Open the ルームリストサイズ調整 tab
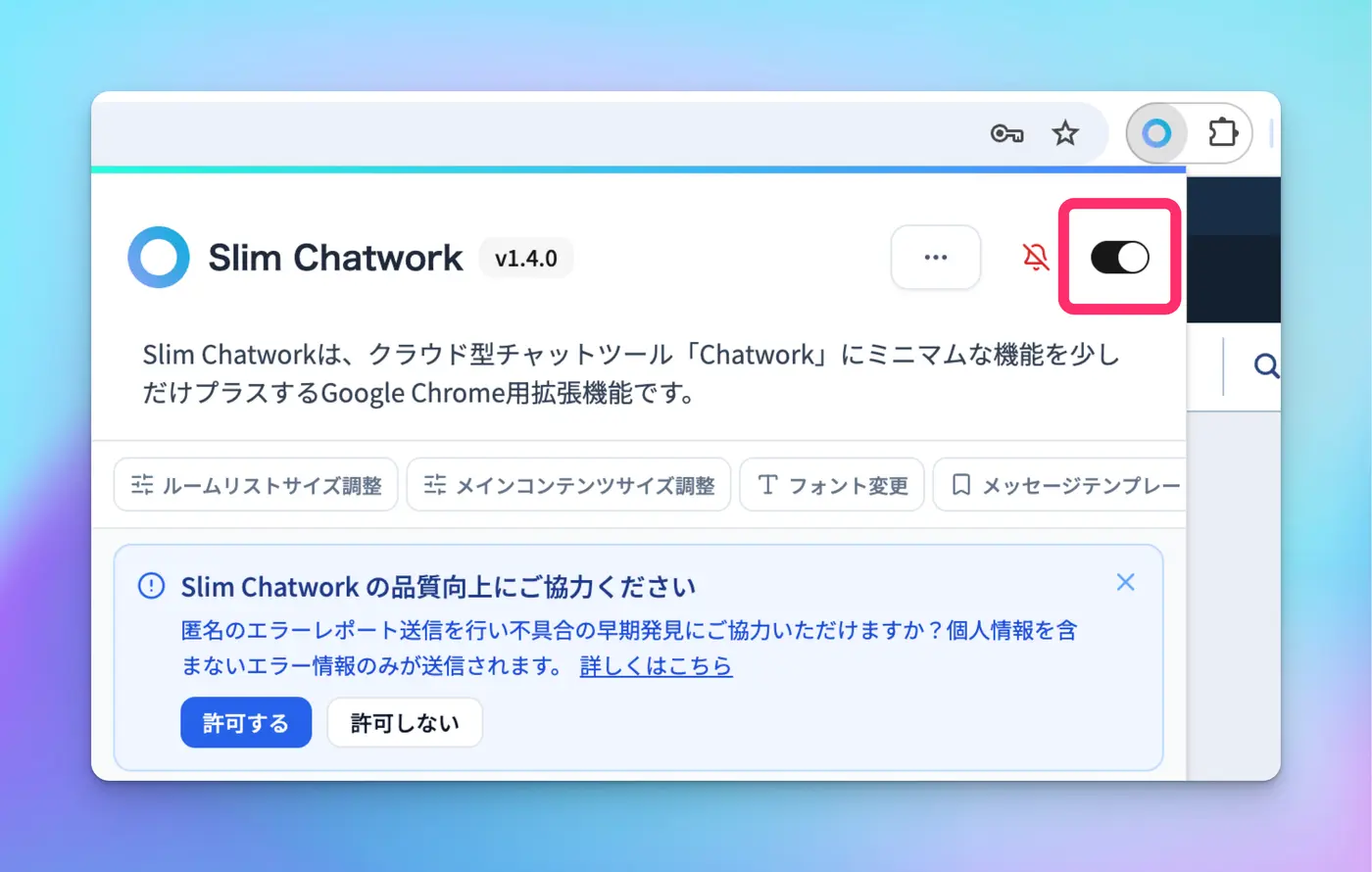Screen dimensions: 1372x872 click(256, 485)
